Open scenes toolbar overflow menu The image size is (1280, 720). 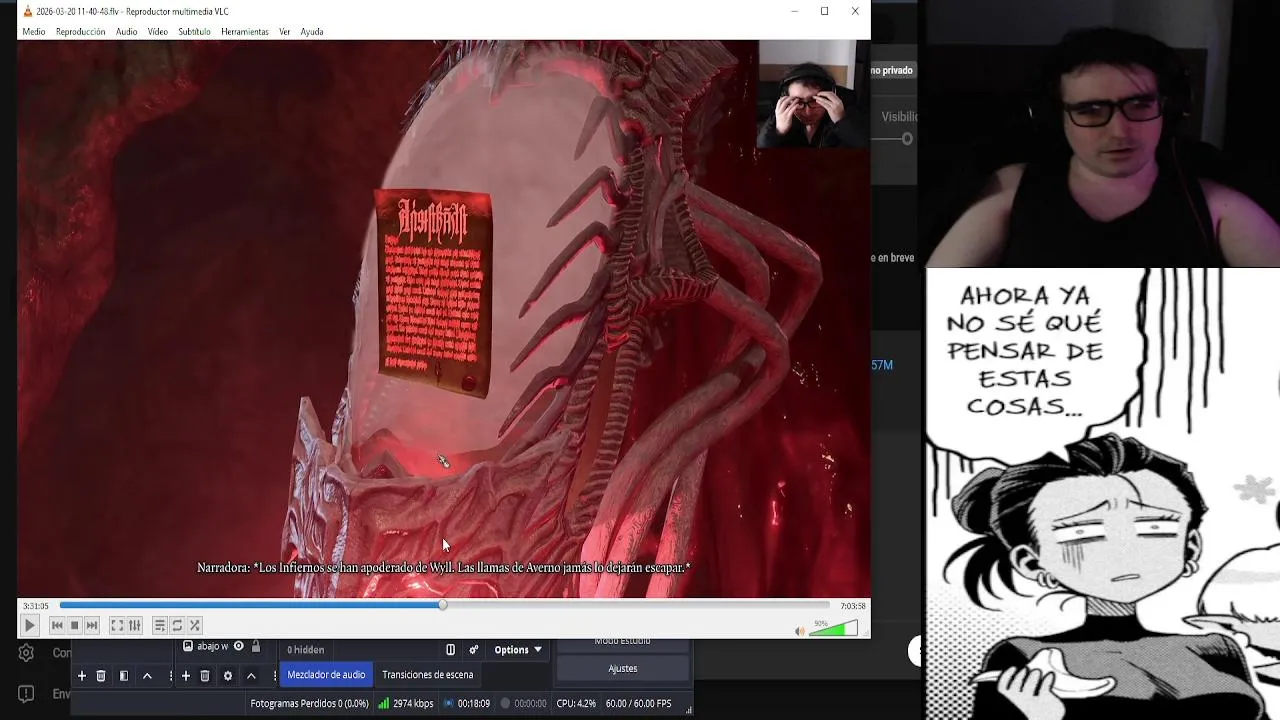point(171,676)
